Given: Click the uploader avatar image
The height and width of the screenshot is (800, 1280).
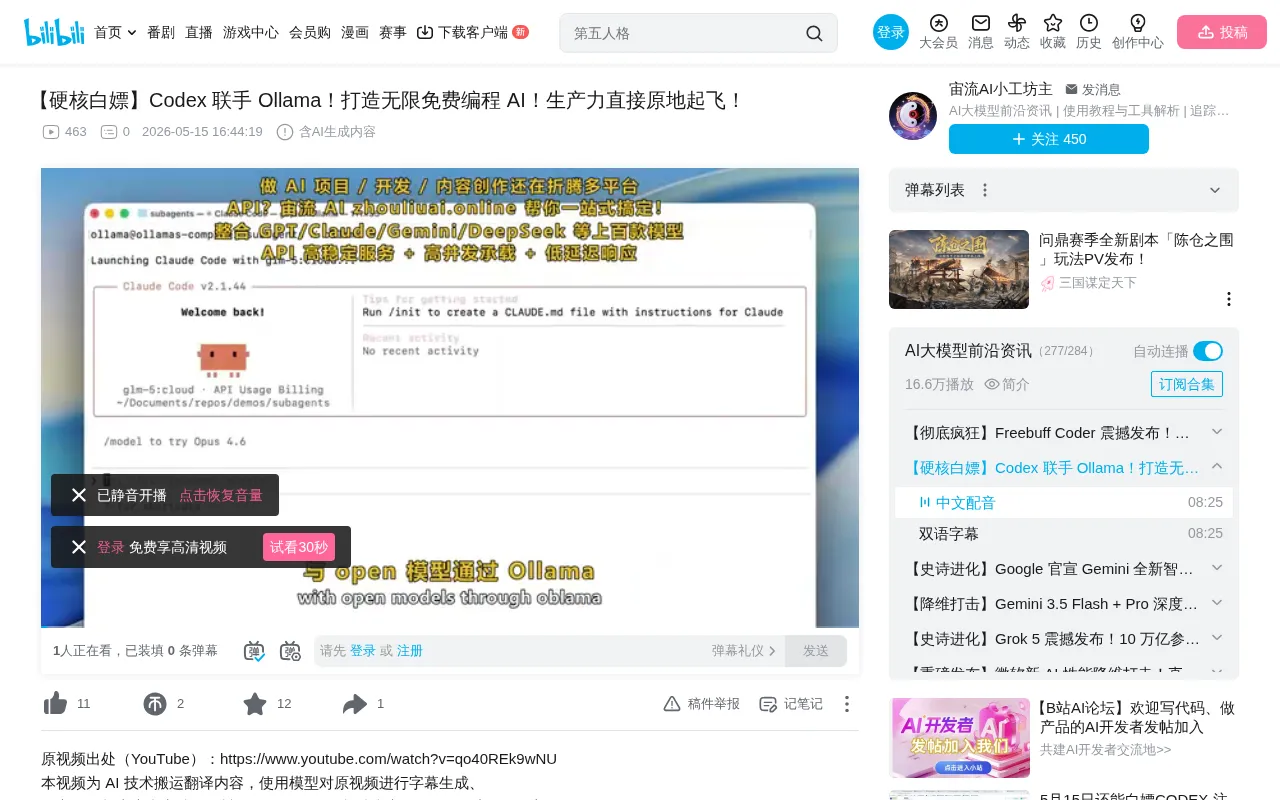Looking at the screenshot, I should click(913, 116).
